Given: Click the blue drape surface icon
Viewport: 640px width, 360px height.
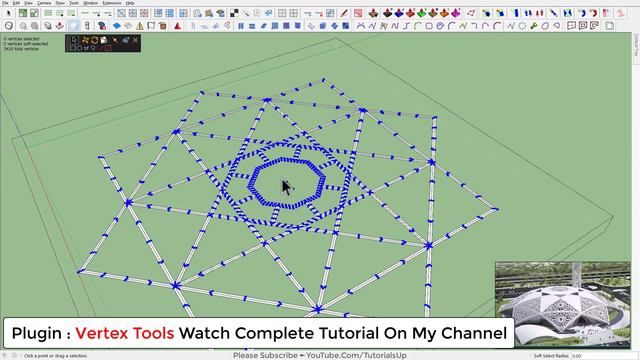Looking at the screenshot, I should point(399,13).
